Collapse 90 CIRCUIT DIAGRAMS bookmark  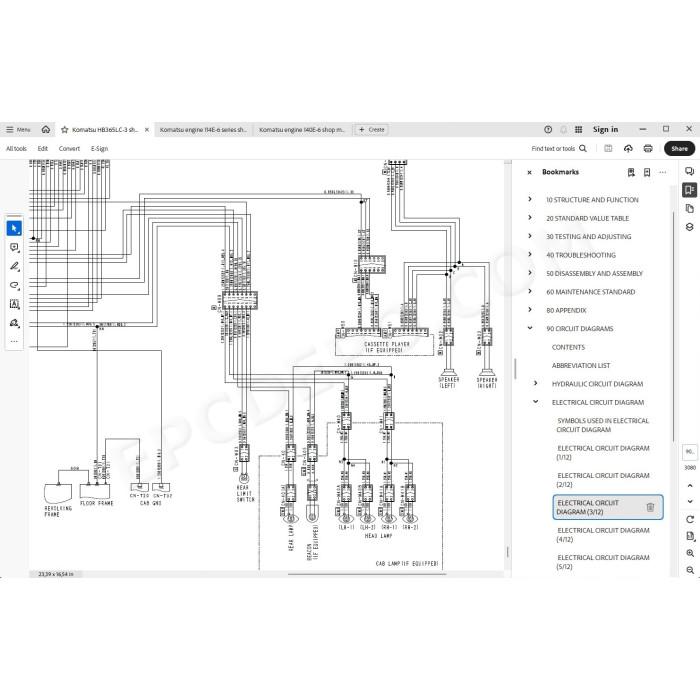(530, 328)
